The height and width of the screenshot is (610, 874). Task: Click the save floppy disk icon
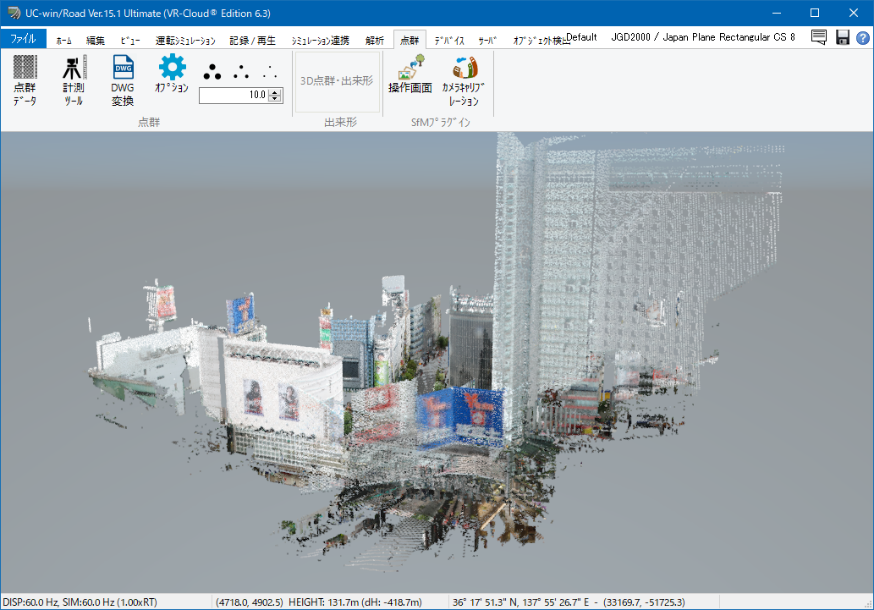[842, 38]
